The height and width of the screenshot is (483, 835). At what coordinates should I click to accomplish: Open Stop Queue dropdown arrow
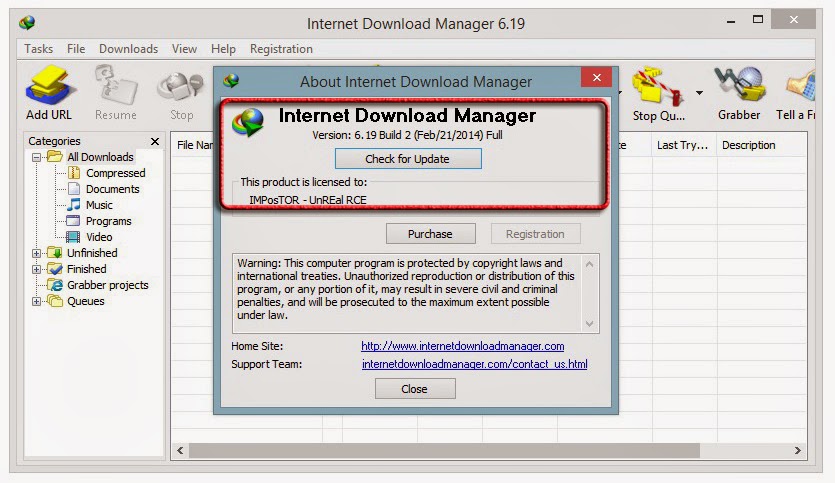[699, 93]
